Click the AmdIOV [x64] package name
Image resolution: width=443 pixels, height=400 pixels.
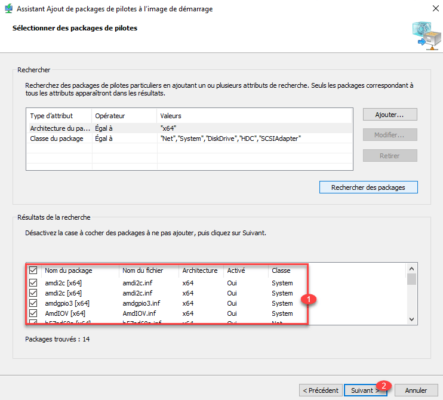(x=65, y=313)
